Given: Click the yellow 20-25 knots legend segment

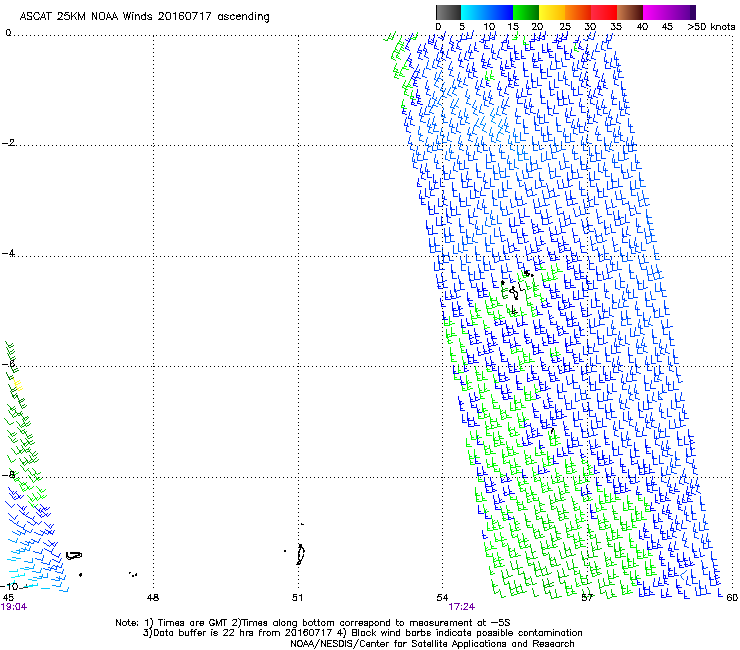Looking at the screenshot, I should [552, 12].
